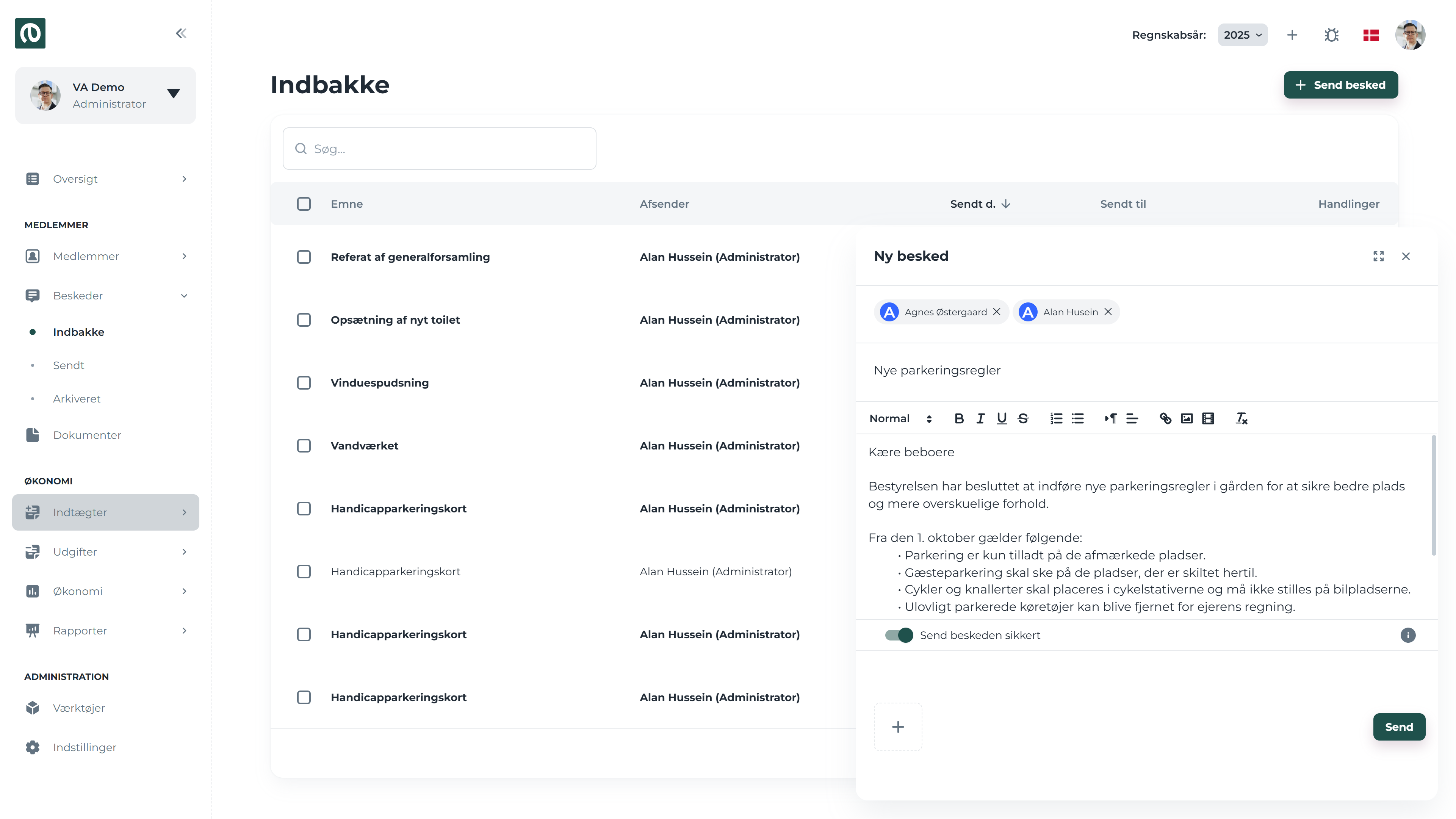Viewport: 1456px width, 819px height.
Task: Click the plus icon beside year selector
Action: pos(1292,35)
